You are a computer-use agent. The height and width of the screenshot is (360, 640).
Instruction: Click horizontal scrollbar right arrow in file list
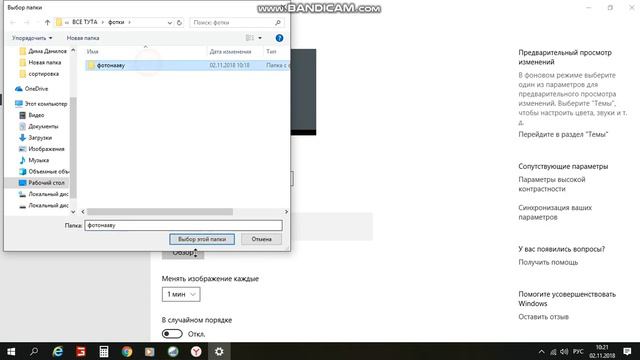click(286, 211)
